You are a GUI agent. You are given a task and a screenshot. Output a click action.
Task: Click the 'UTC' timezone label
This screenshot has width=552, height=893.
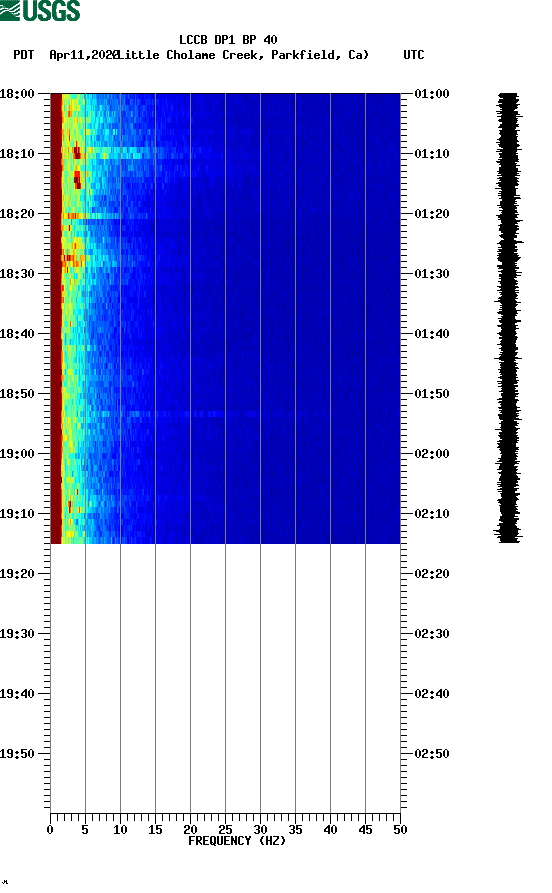[x=414, y=55]
